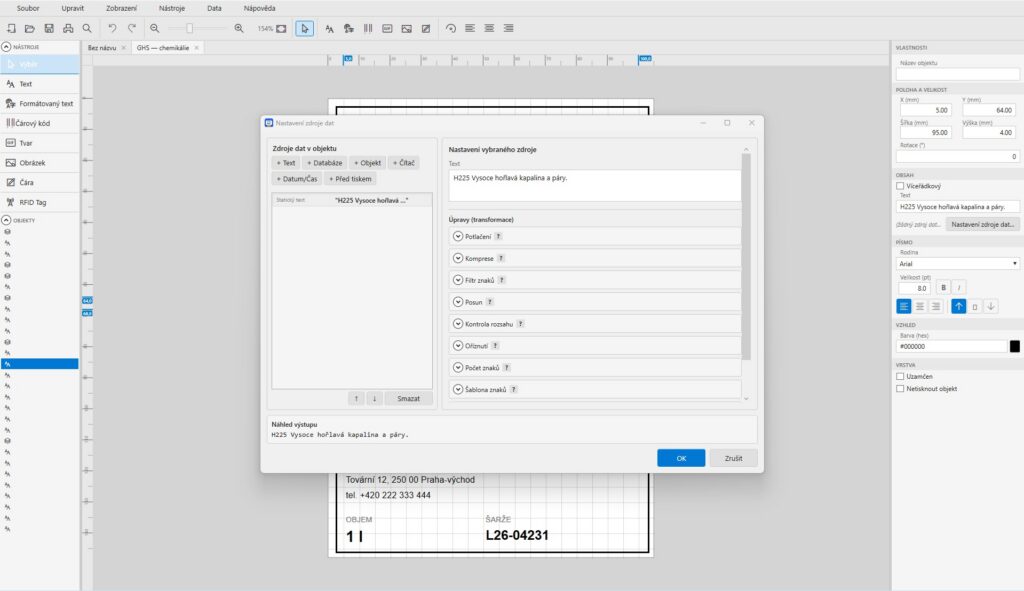Expand the Oříznutí transformation

tap(458, 345)
